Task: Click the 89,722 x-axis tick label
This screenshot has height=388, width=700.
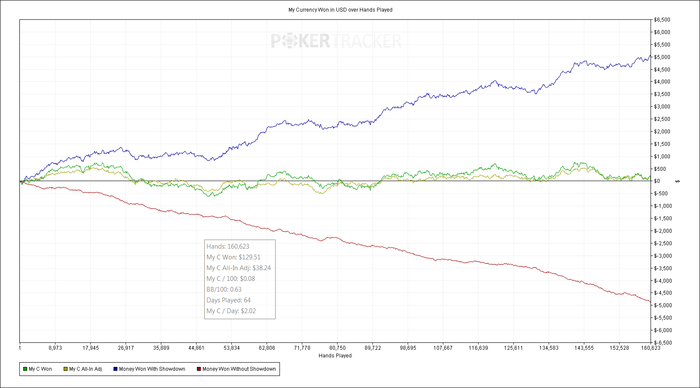Action: (x=373, y=348)
